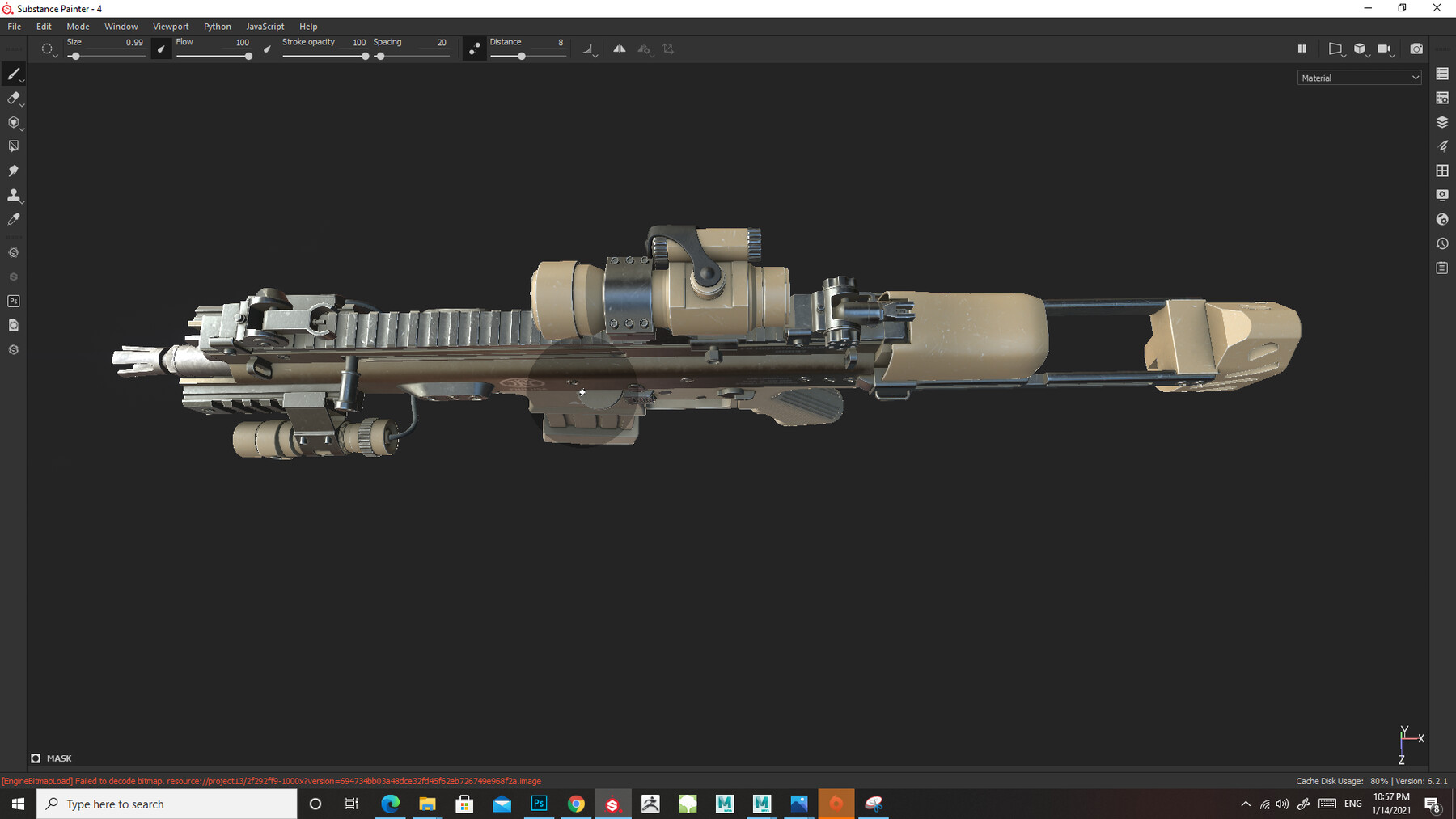Screen dimensions: 1456x819
Task: Select the Material Picker tool
Action: click(x=13, y=219)
